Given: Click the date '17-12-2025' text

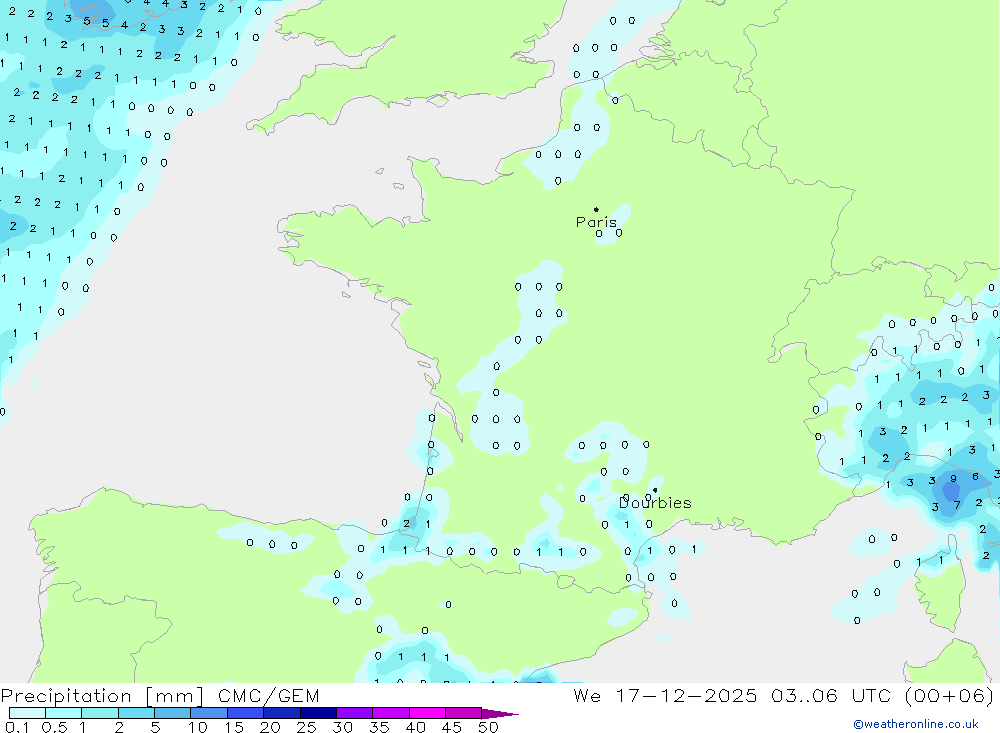Looking at the screenshot, I should [686, 695].
